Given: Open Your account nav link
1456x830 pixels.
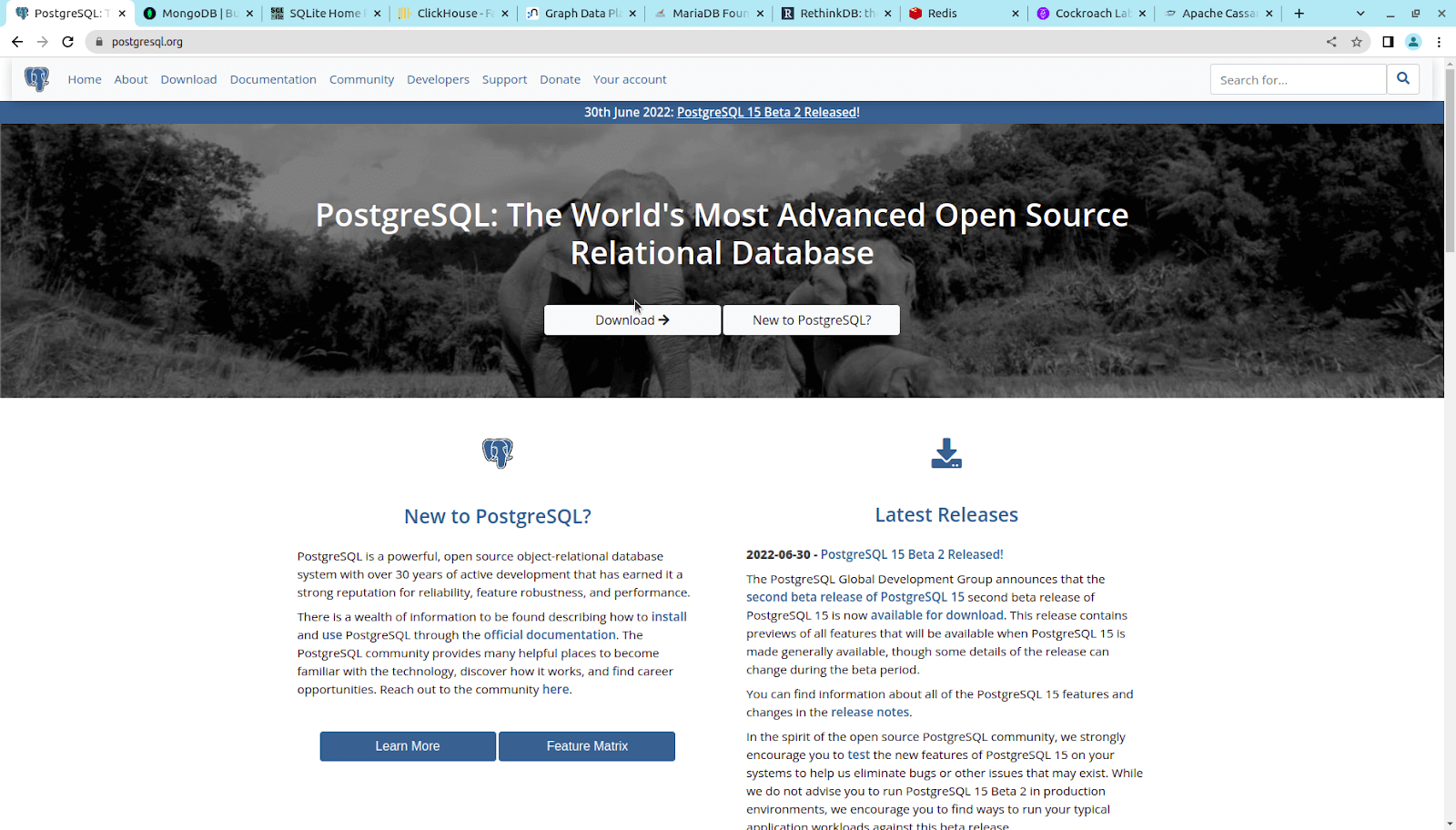Looking at the screenshot, I should click(x=630, y=80).
